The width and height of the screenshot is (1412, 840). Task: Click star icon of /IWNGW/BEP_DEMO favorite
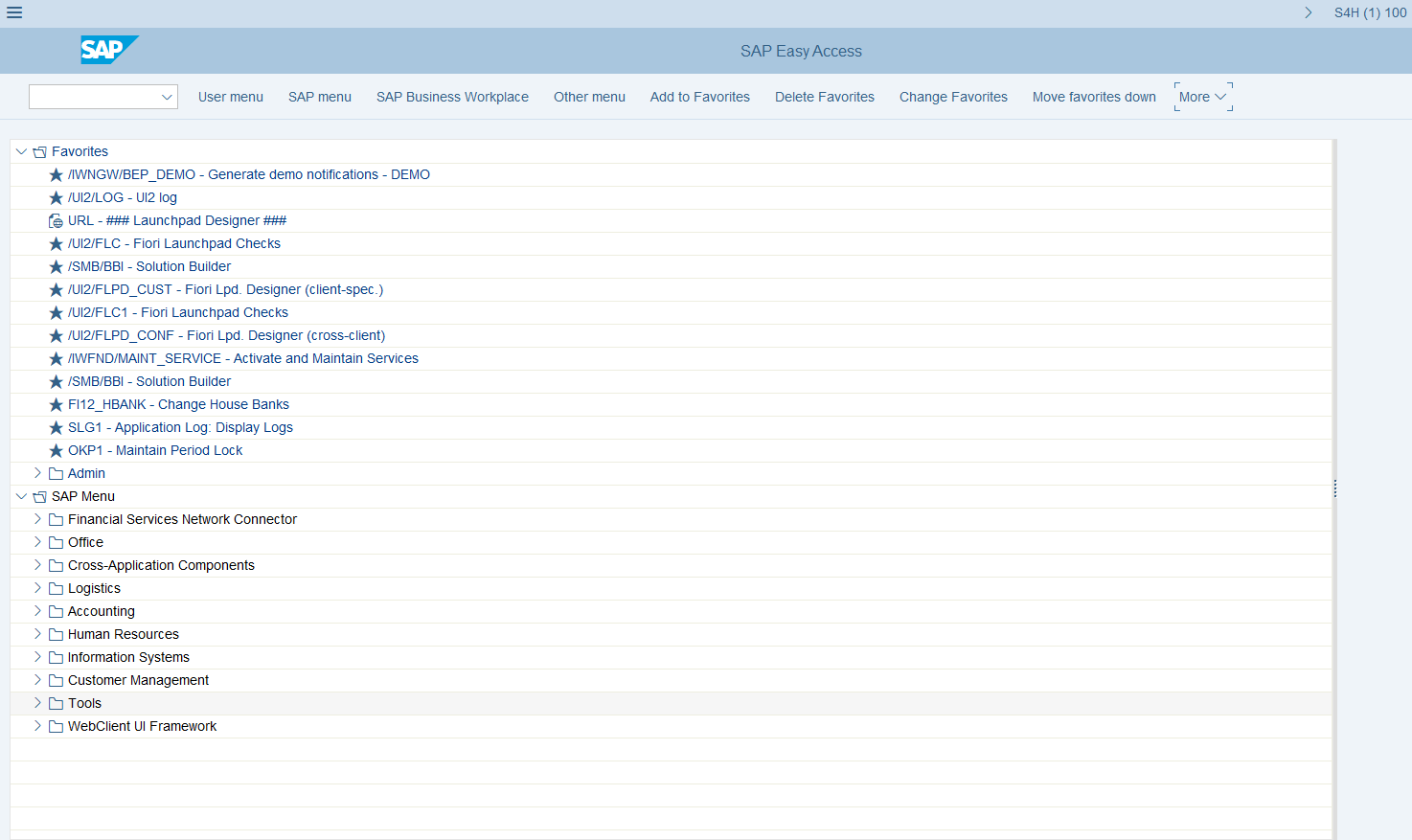[x=56, y=175]
